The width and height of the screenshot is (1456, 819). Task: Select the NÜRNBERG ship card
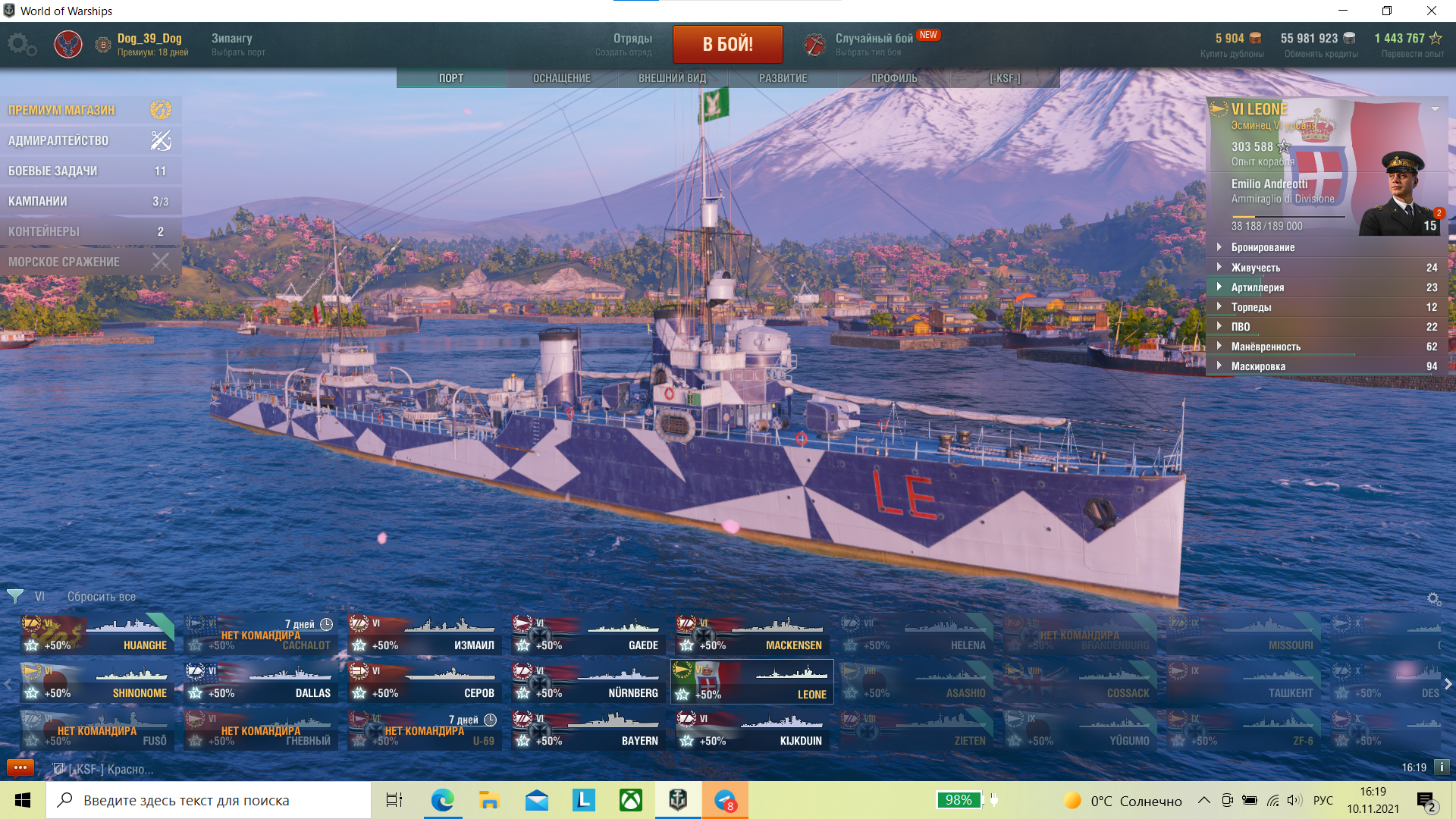tap(588, 682)
